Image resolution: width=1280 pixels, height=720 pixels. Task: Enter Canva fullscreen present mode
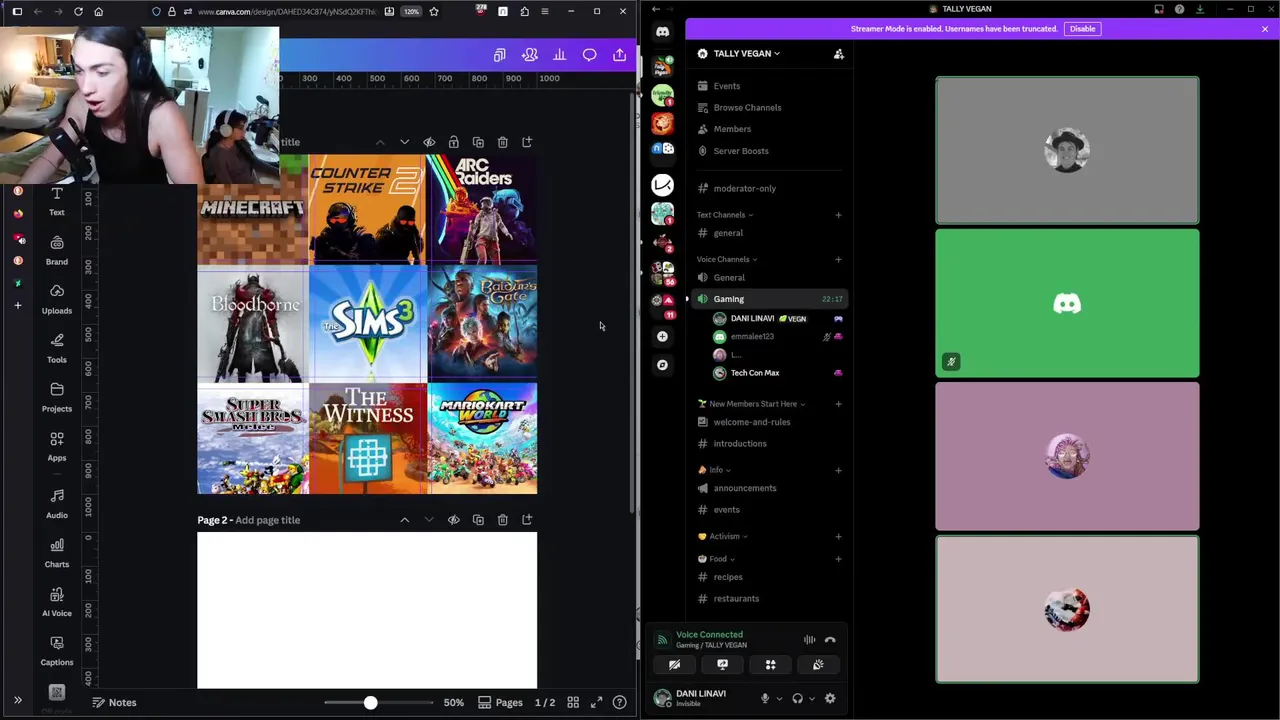[x=596, y=702]
